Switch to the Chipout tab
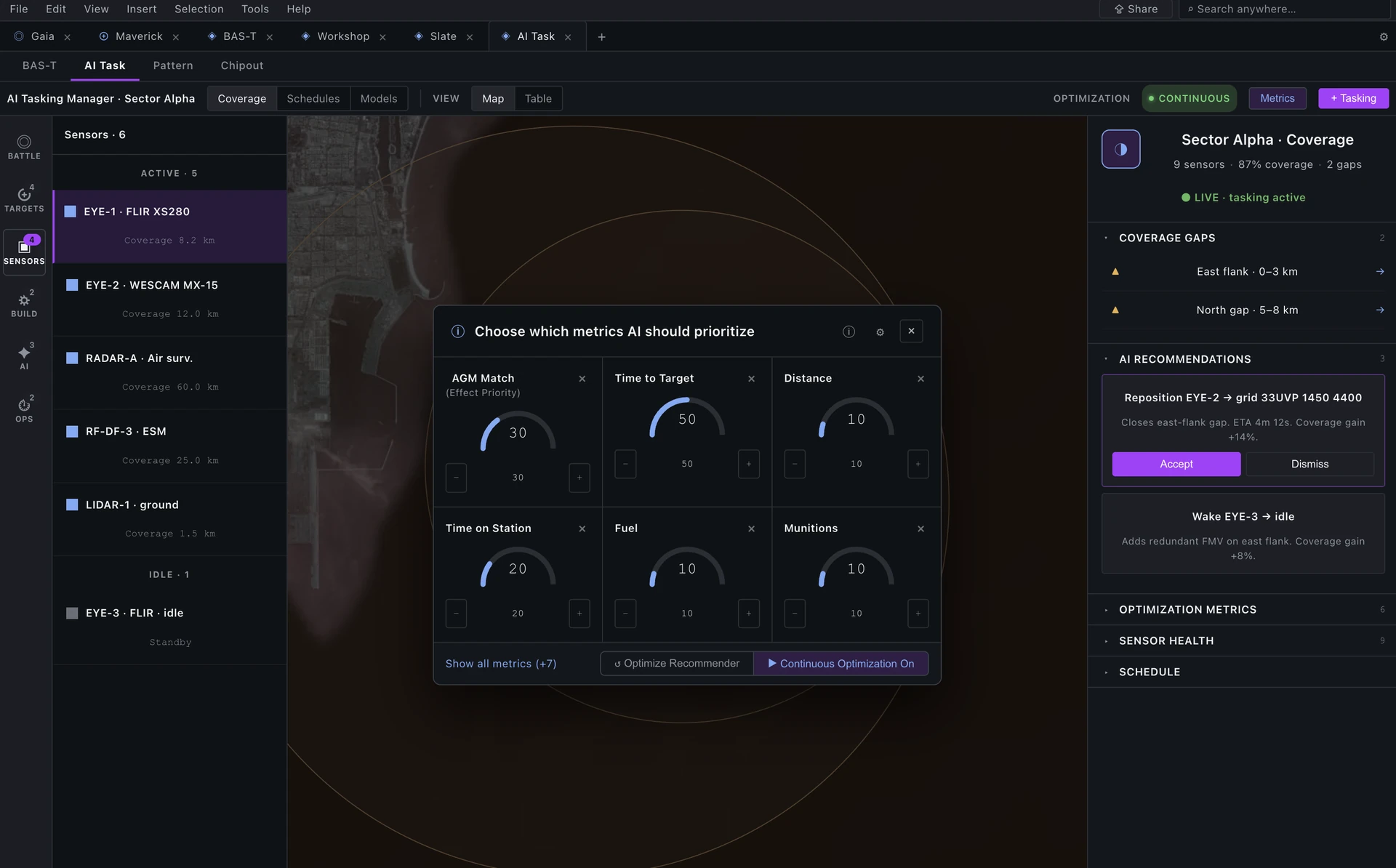Viewport: 1396px width, 868px height. 242,65
